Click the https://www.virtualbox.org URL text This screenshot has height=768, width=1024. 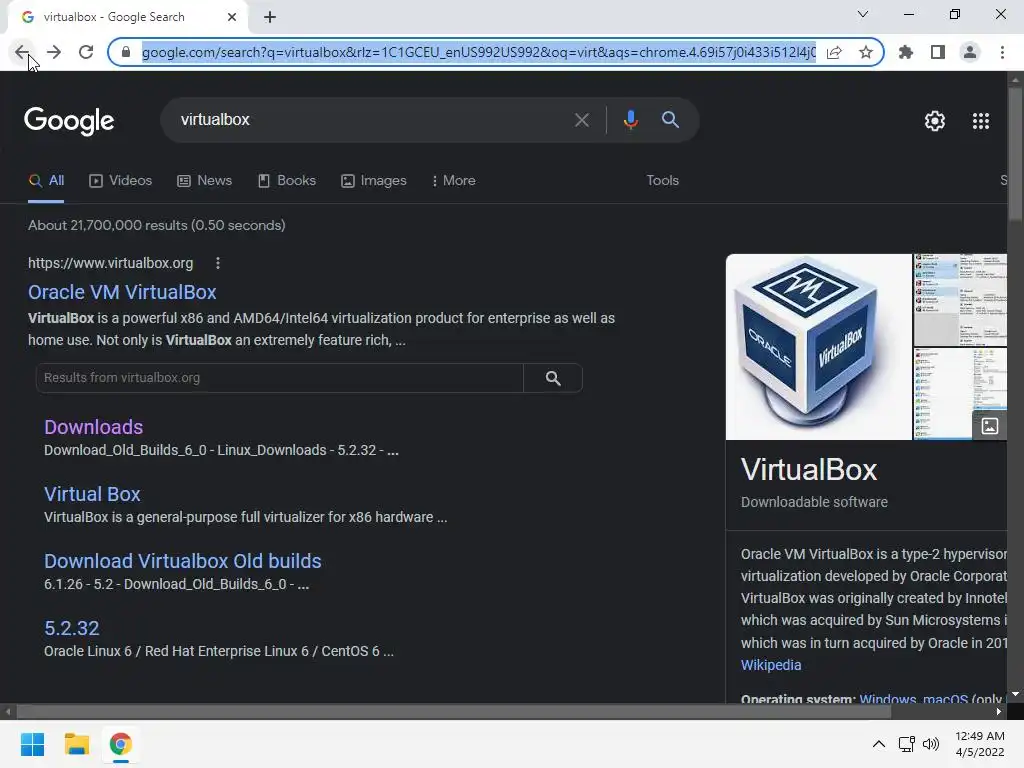point(110,263)
